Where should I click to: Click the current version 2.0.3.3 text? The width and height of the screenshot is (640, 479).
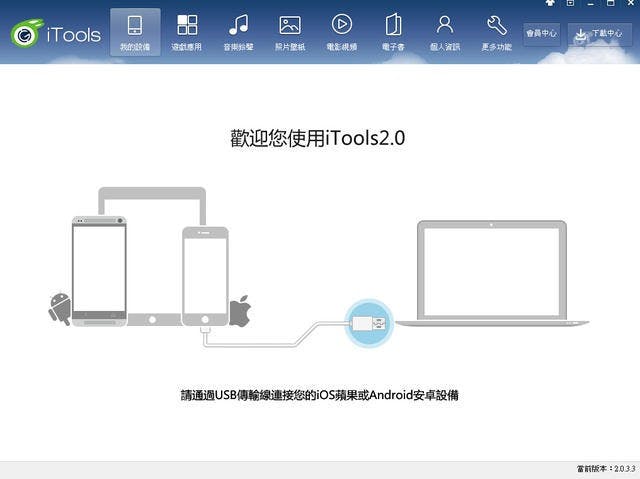[x=606, y=468]
